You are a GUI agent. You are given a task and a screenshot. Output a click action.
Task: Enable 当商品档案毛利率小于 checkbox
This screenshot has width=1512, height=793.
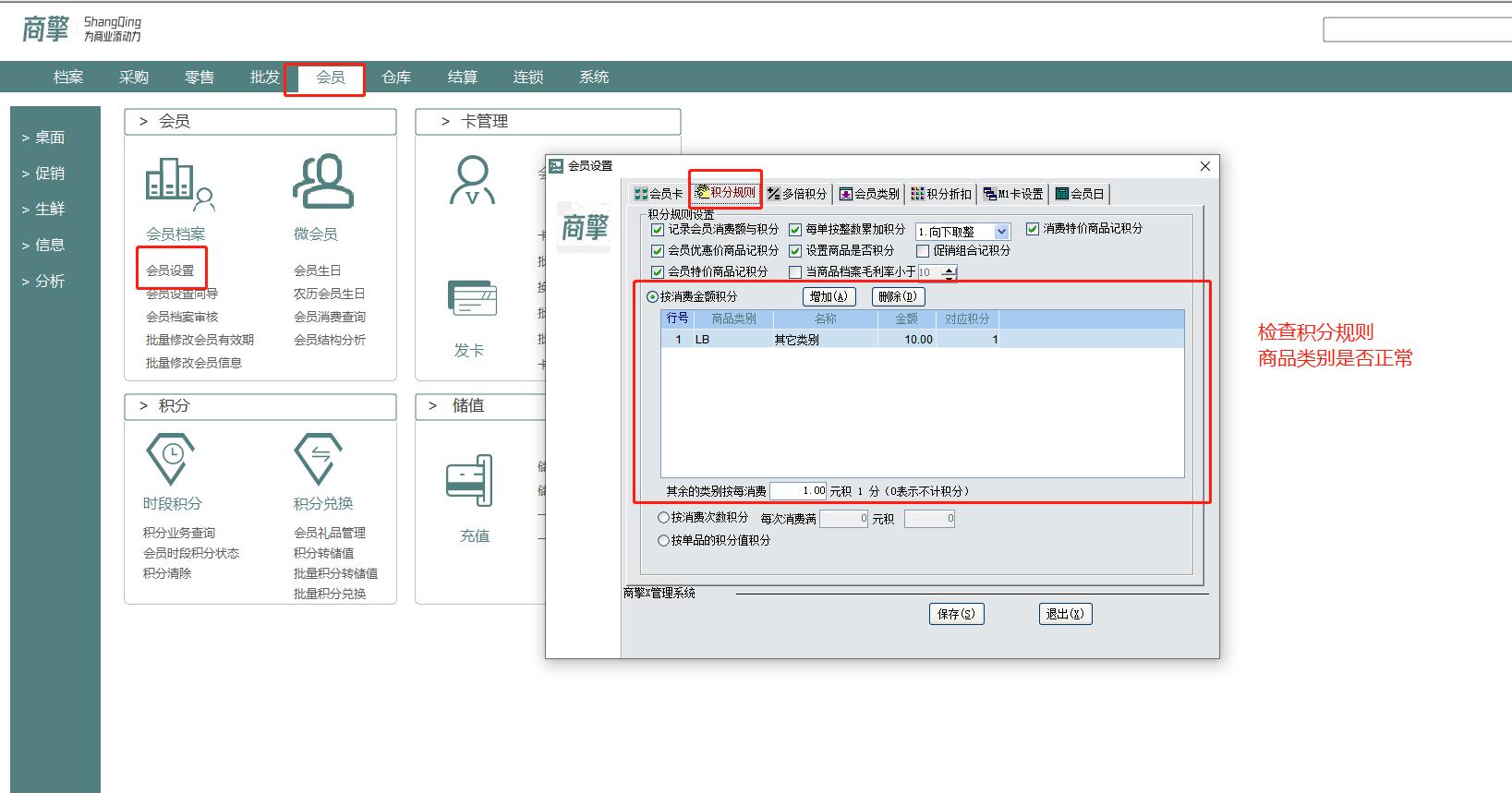795,271
